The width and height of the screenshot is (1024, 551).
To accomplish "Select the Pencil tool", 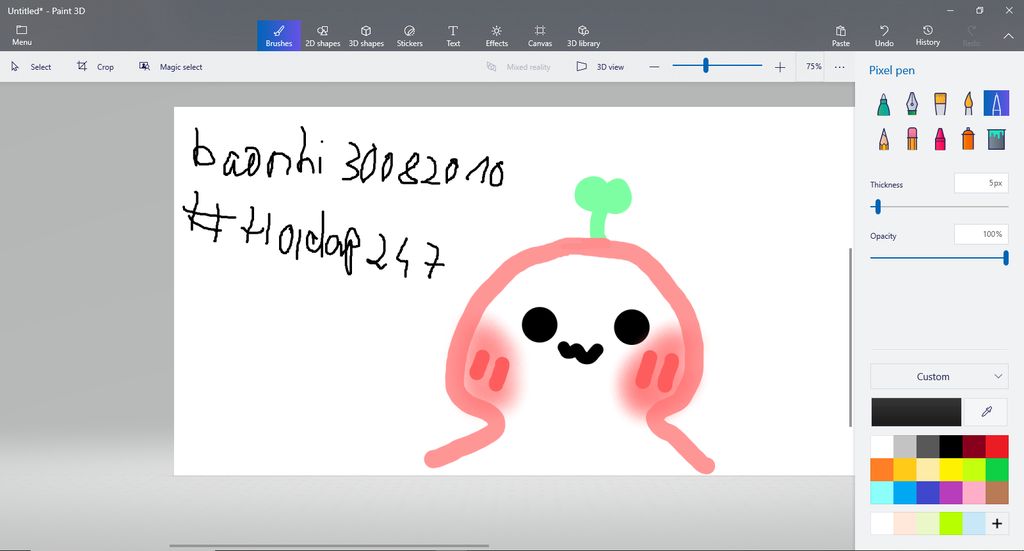I will [884, 138].
